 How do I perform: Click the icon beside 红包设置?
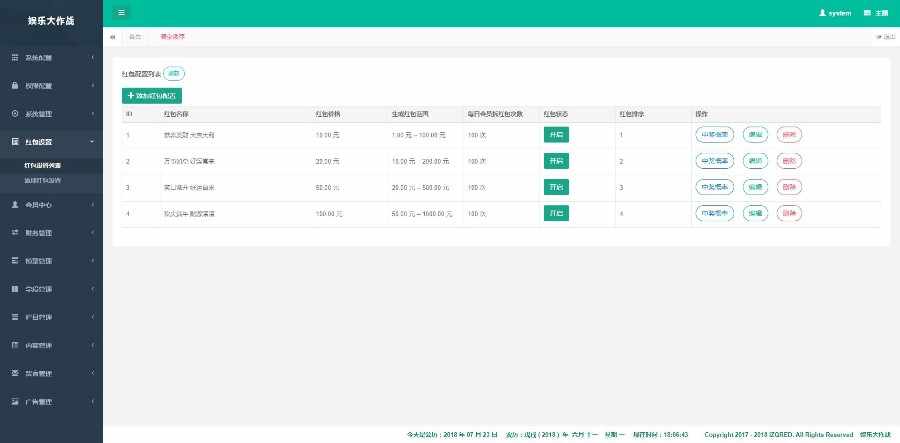15,141
